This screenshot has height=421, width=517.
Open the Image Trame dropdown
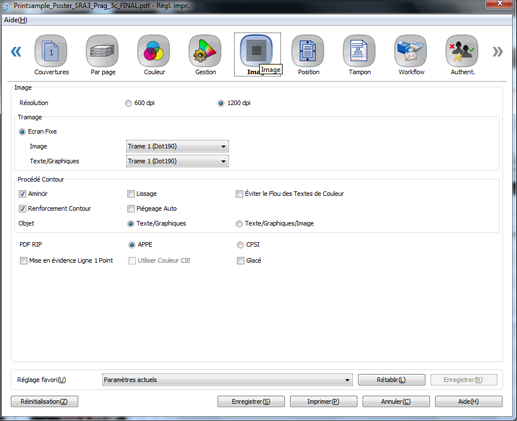pyautogui.click(x=177, y=146)
